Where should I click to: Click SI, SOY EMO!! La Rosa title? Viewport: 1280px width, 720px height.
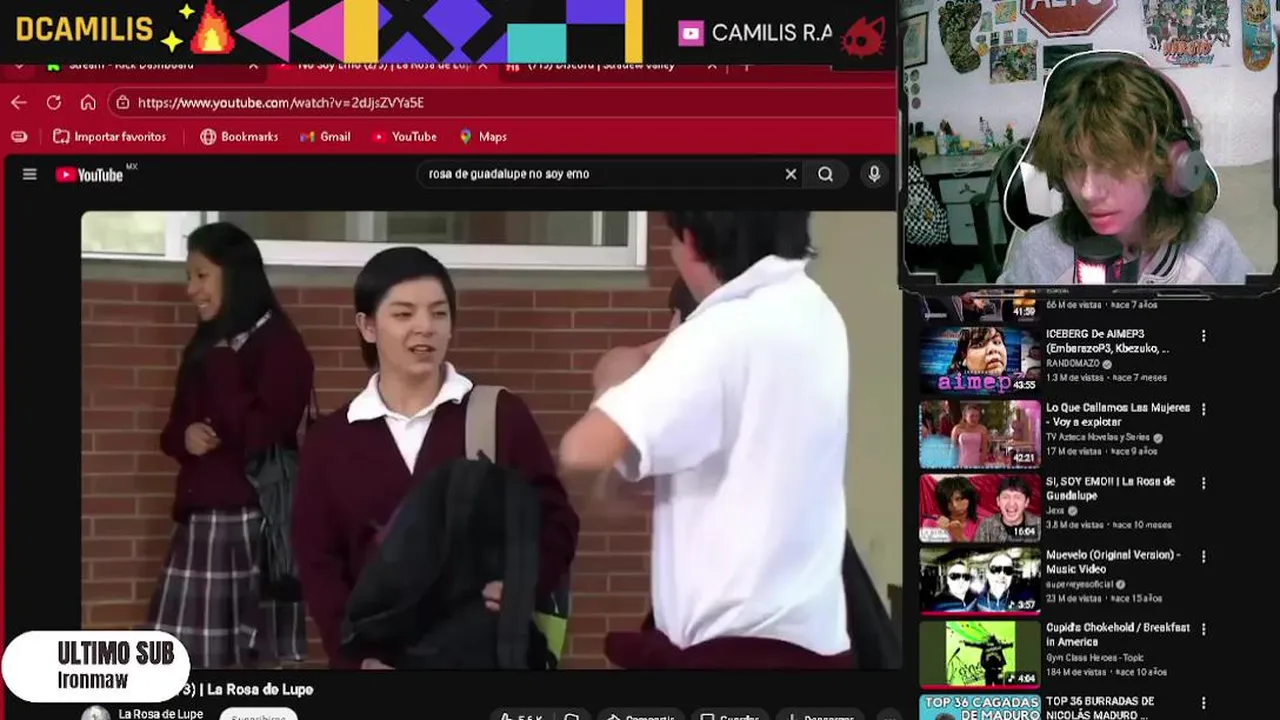[x=1110, y=488]
